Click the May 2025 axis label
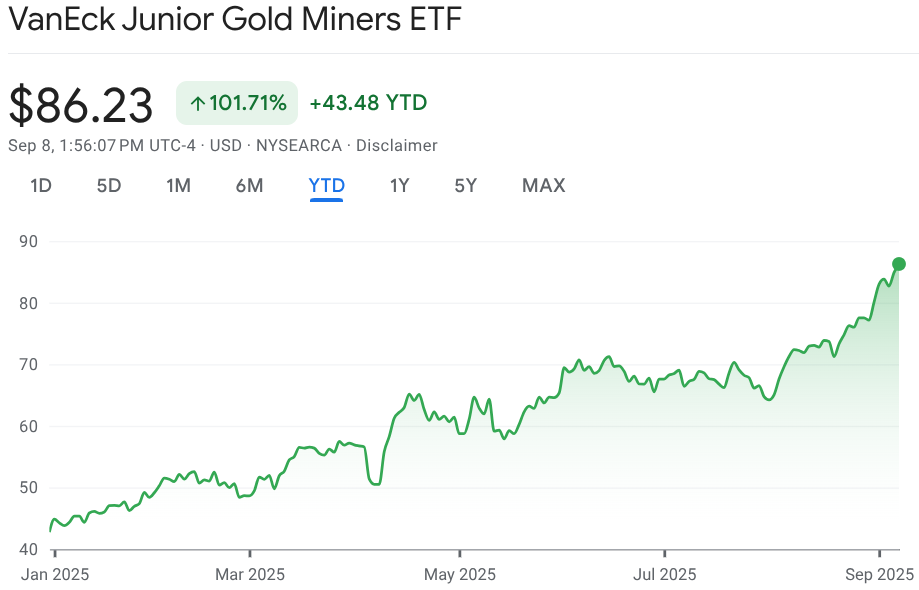The width and height of the screenshot is (919, 590). point(459,574)
